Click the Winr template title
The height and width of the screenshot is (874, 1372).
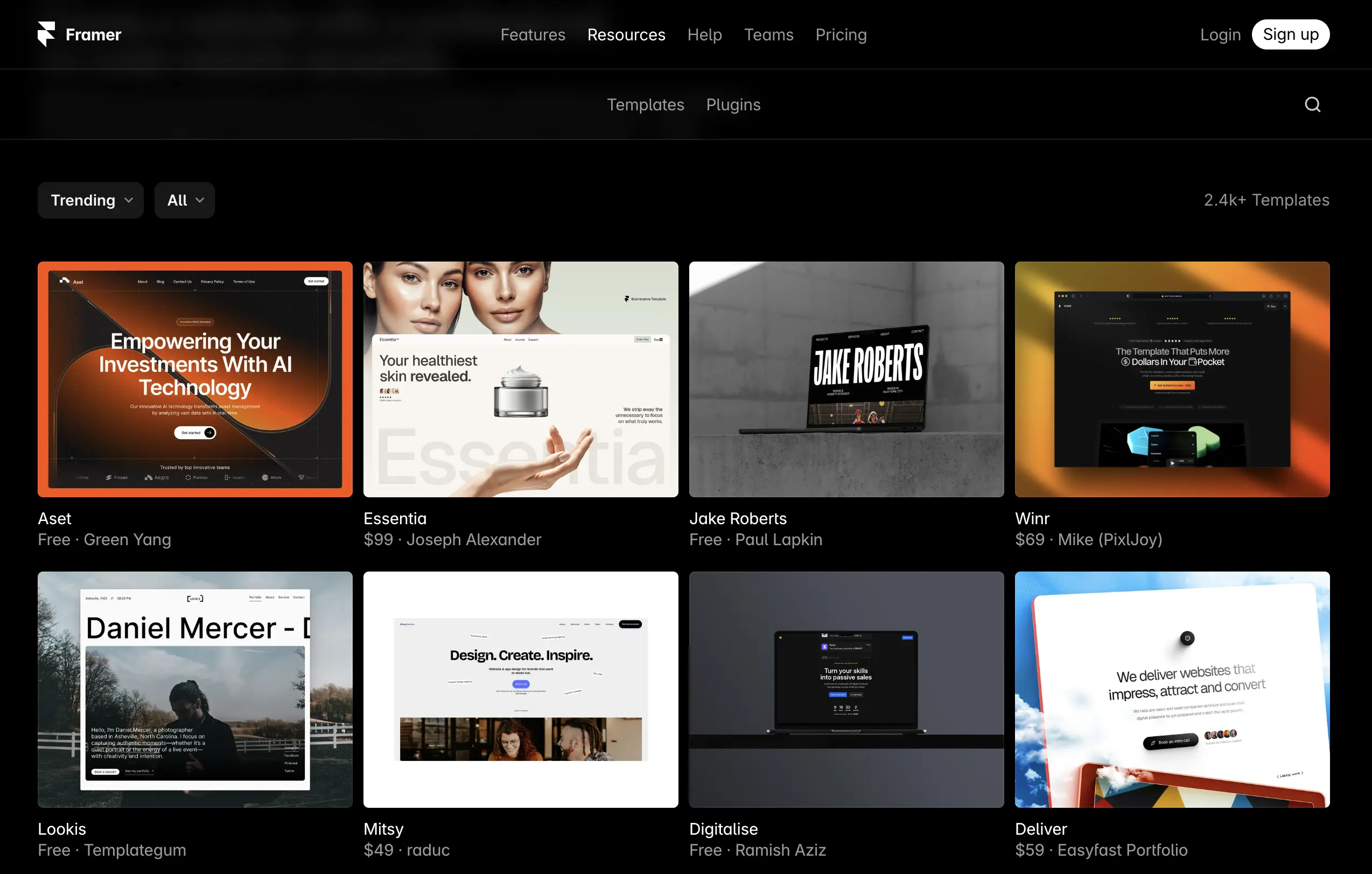[1032, 519]
